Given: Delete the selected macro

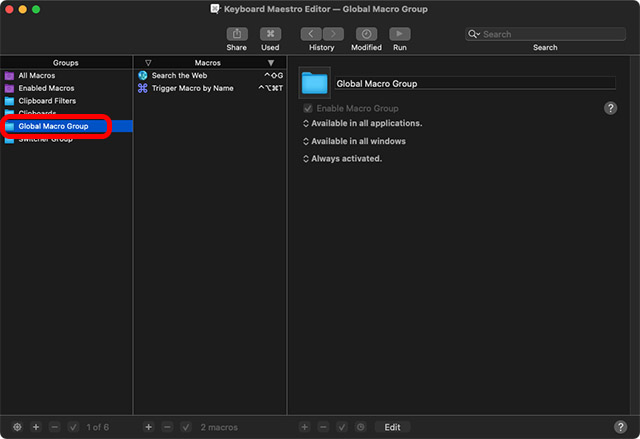Looking at the screenshot, I should click(167, 427).
